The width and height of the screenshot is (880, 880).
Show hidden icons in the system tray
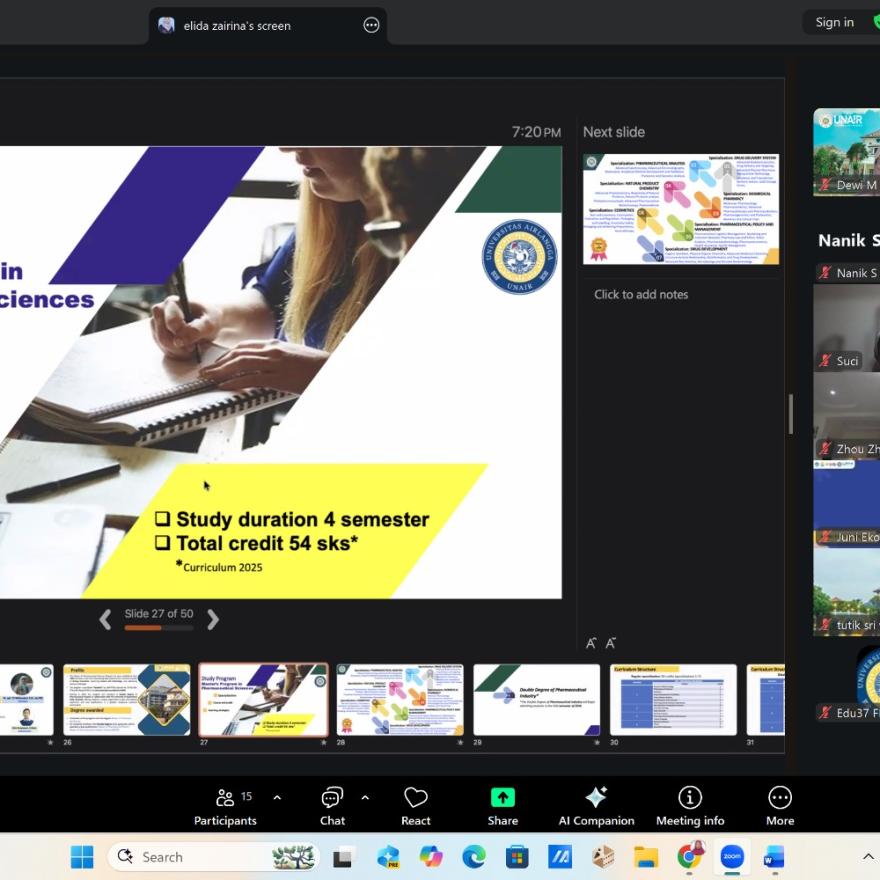point(867,857)
